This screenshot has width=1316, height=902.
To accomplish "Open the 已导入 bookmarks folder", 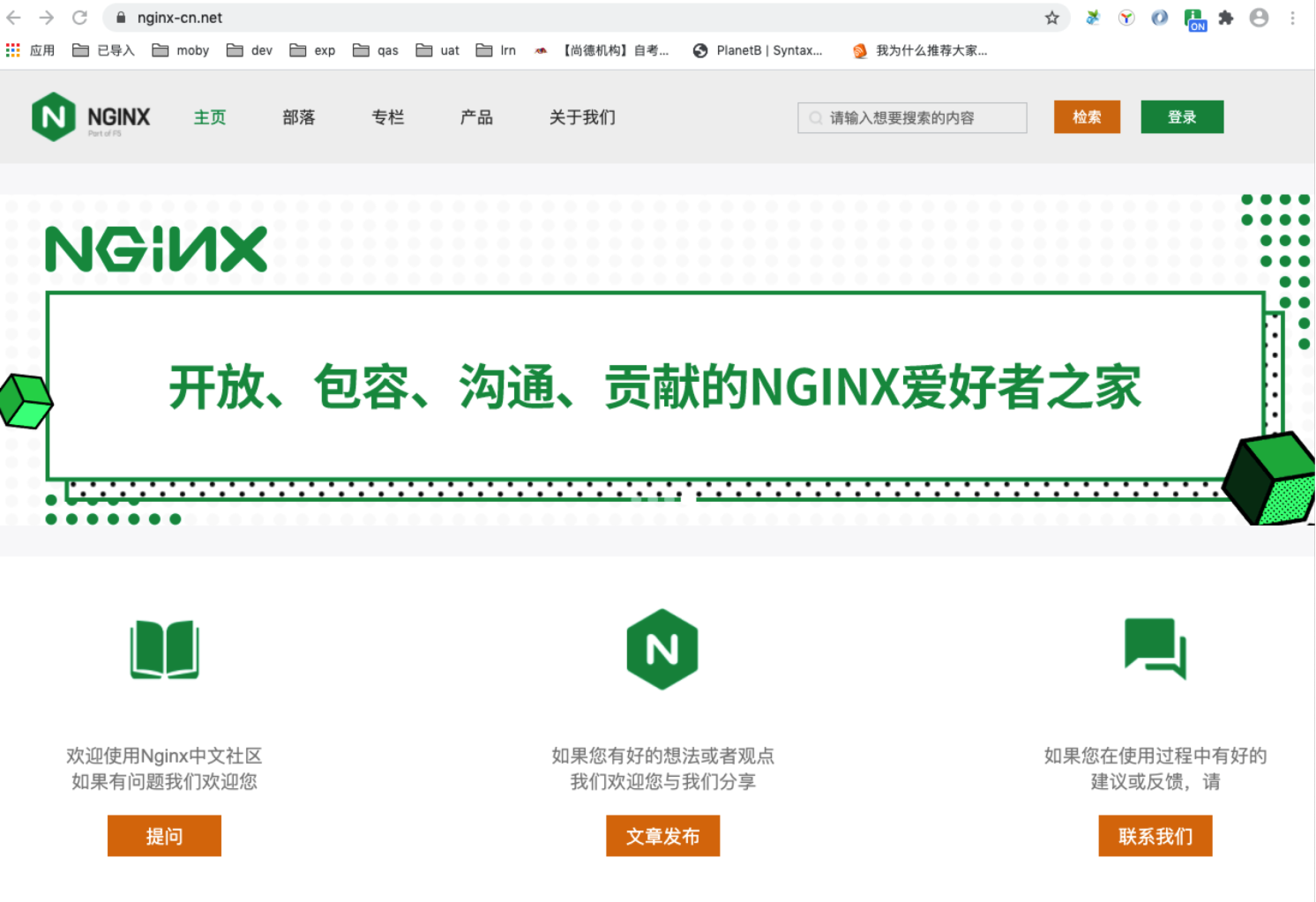I will [104, 50].
